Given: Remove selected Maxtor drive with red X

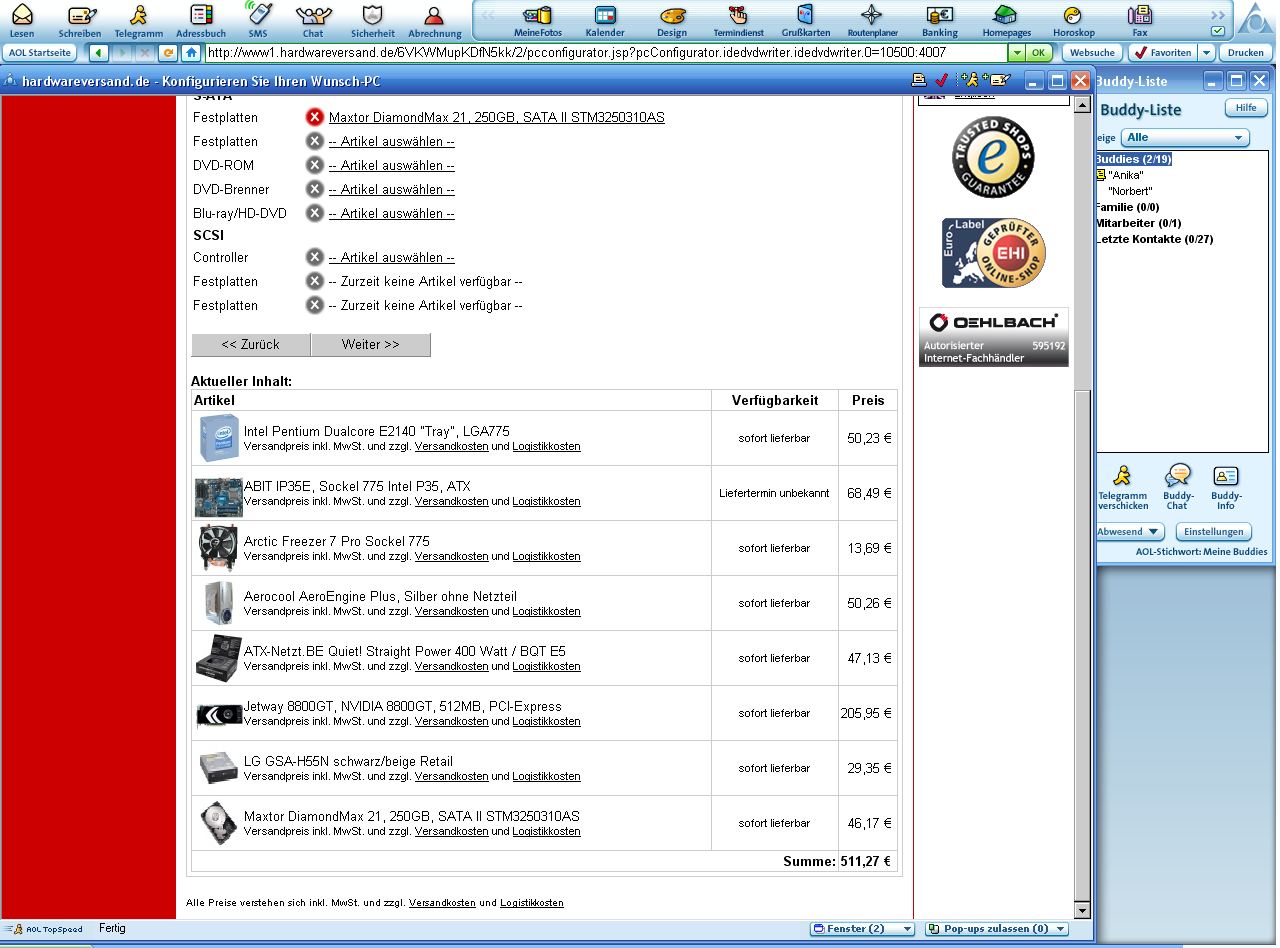Looking at the screenshot, I should pos(315,117).
